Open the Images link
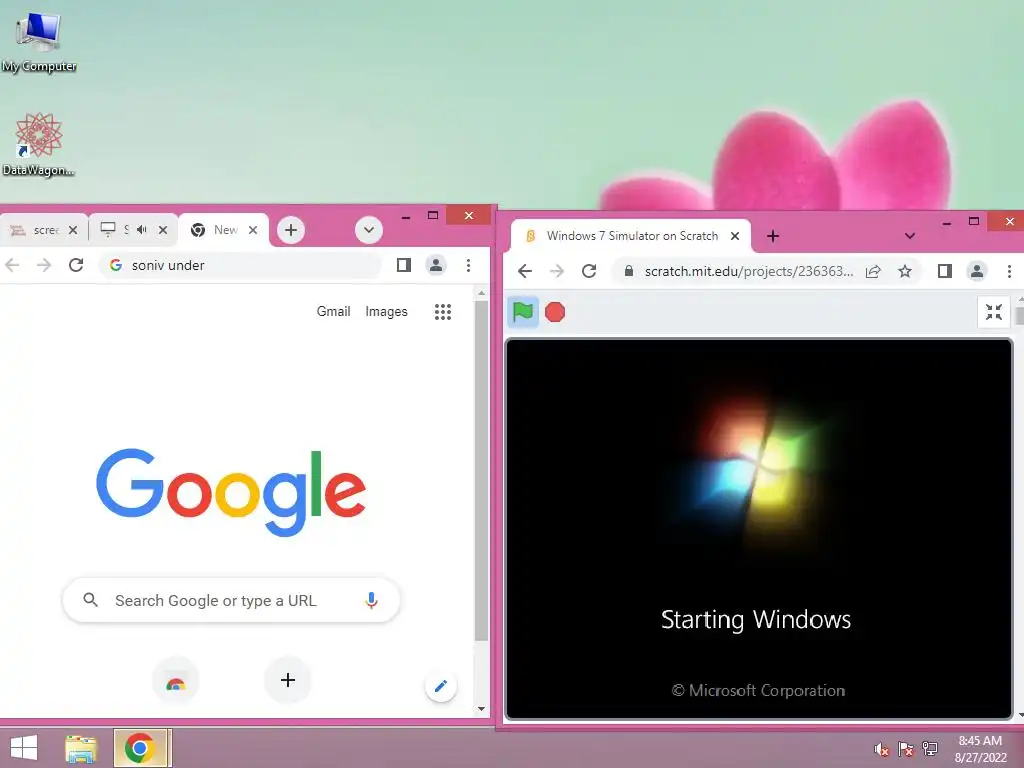 click(x=386, y=312)
